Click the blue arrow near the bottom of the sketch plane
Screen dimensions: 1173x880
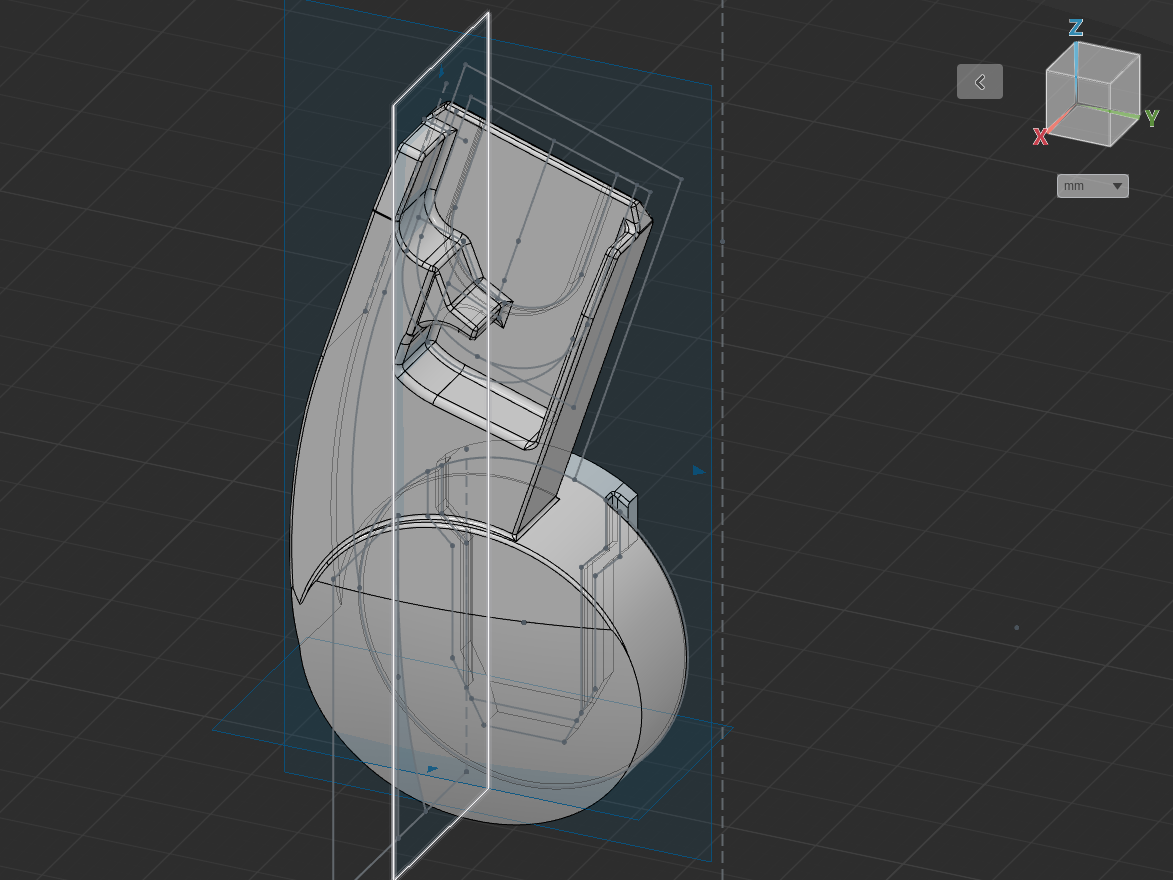431,770
